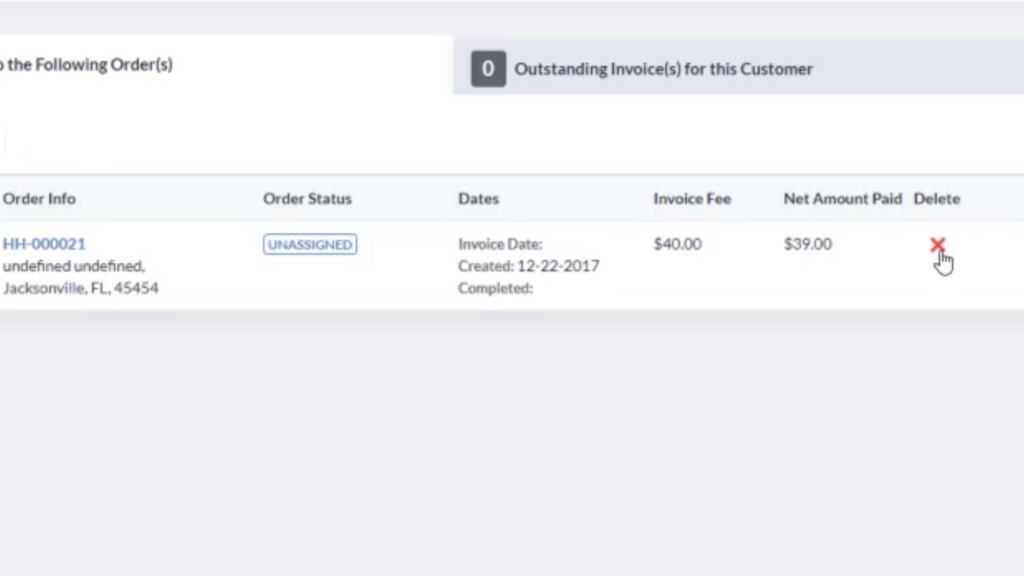This screenshot has height=576, width=1024.
Task: Open order link HH-000021
Action: pos(44,244)
